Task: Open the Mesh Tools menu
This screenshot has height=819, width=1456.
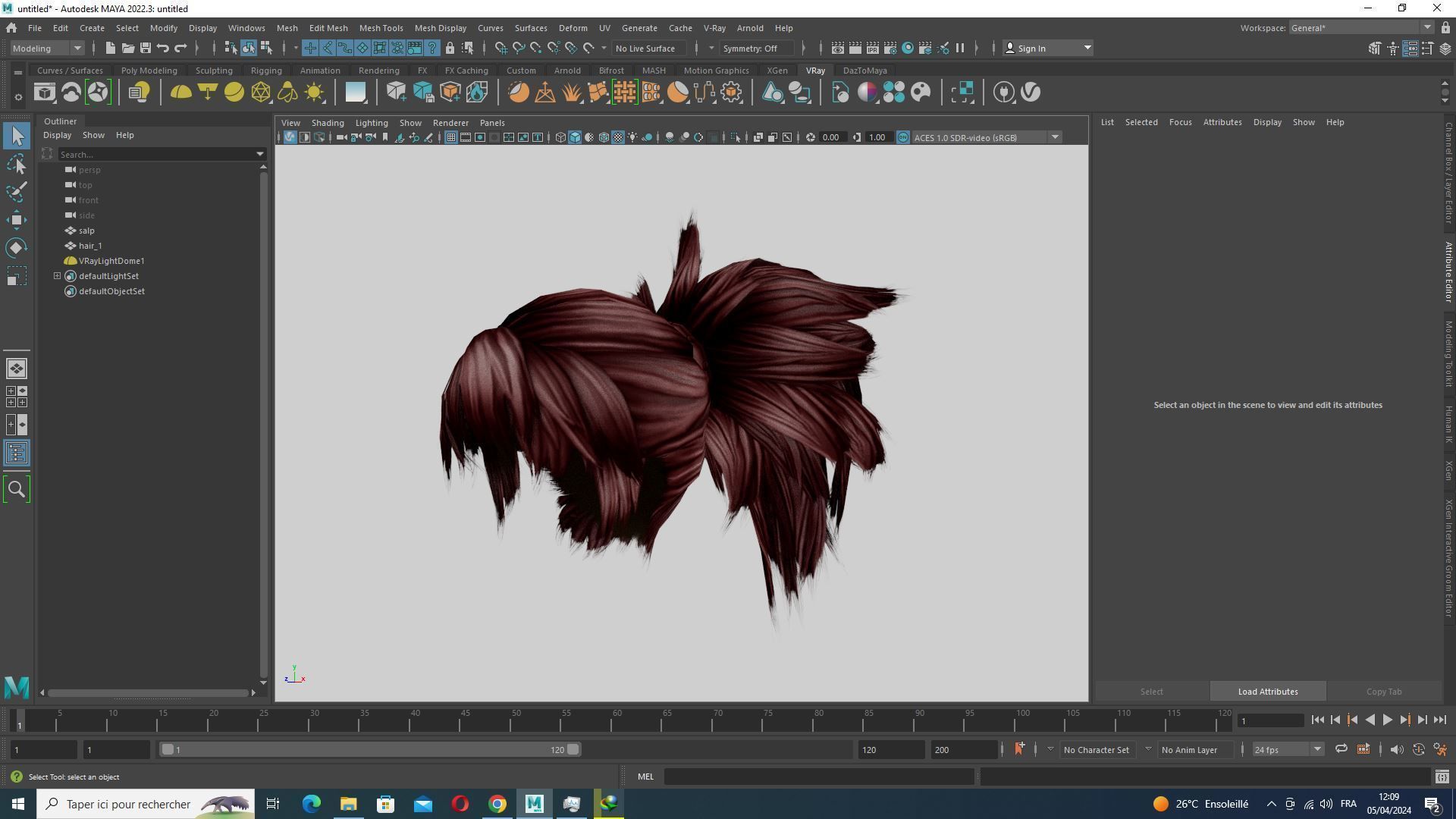Action: [381, 28]
